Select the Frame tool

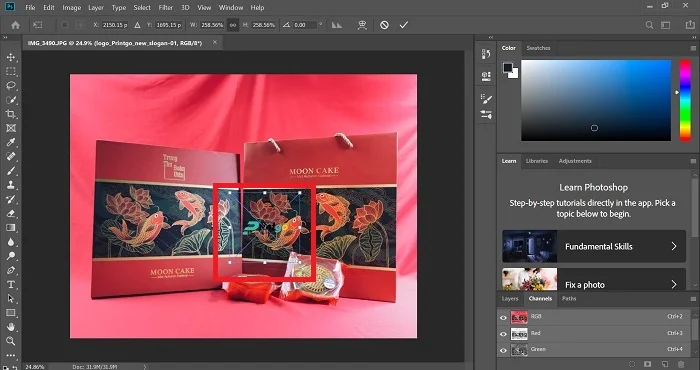(11, 128)
